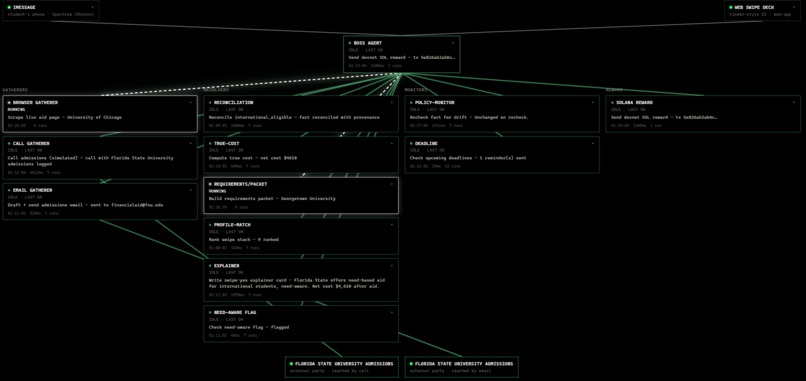Open the Admissions node reached by call

click(x=342, y=367)
